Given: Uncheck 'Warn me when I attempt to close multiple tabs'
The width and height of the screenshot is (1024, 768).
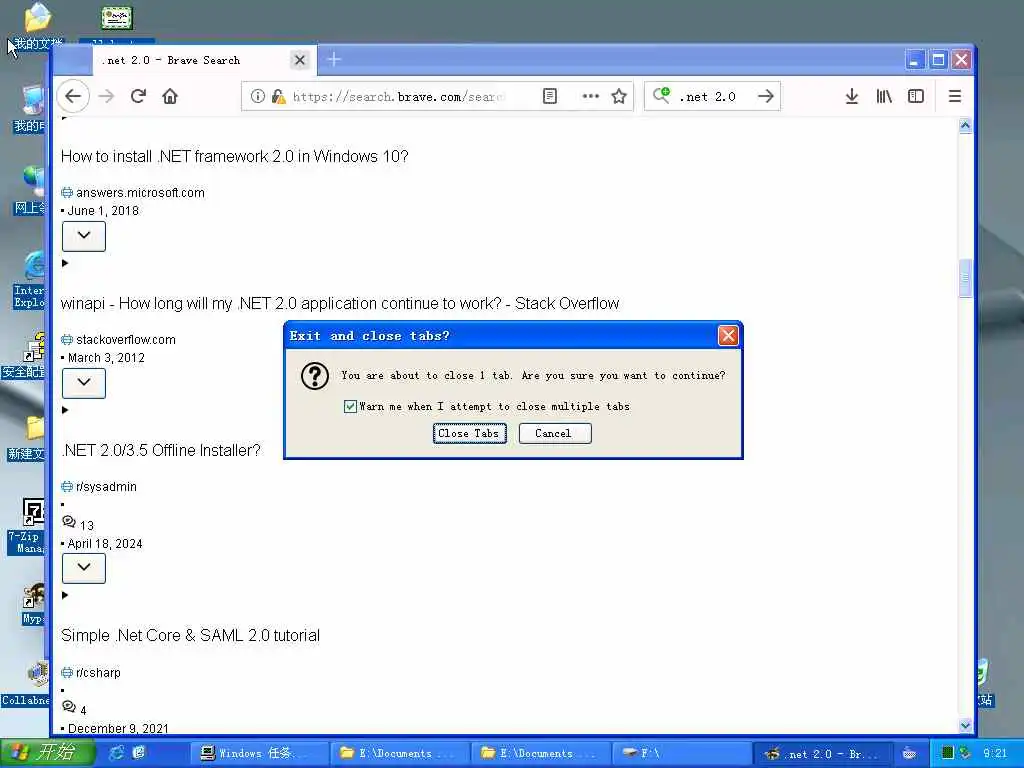Looking at the screenshot, I should point(350,406).
